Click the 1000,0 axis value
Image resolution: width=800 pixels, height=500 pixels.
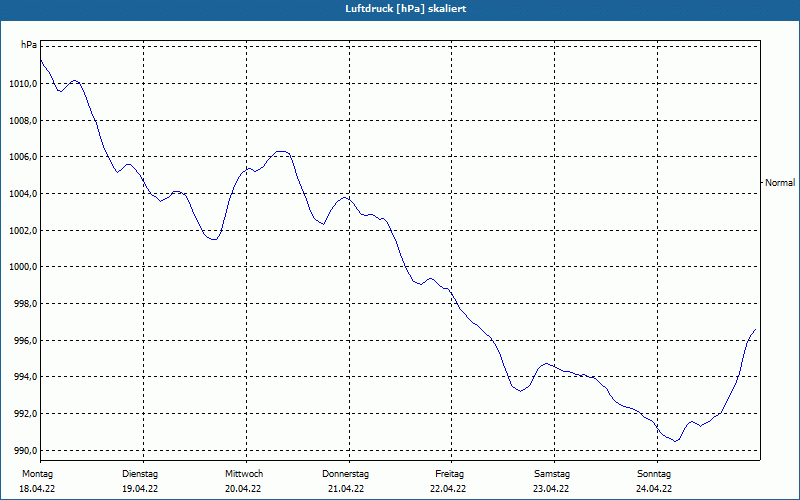click(23, 267)
